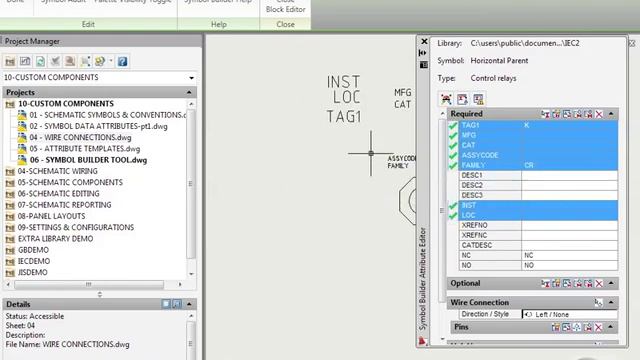Click the first tool icon in Optional header

(x=545, y=283)
